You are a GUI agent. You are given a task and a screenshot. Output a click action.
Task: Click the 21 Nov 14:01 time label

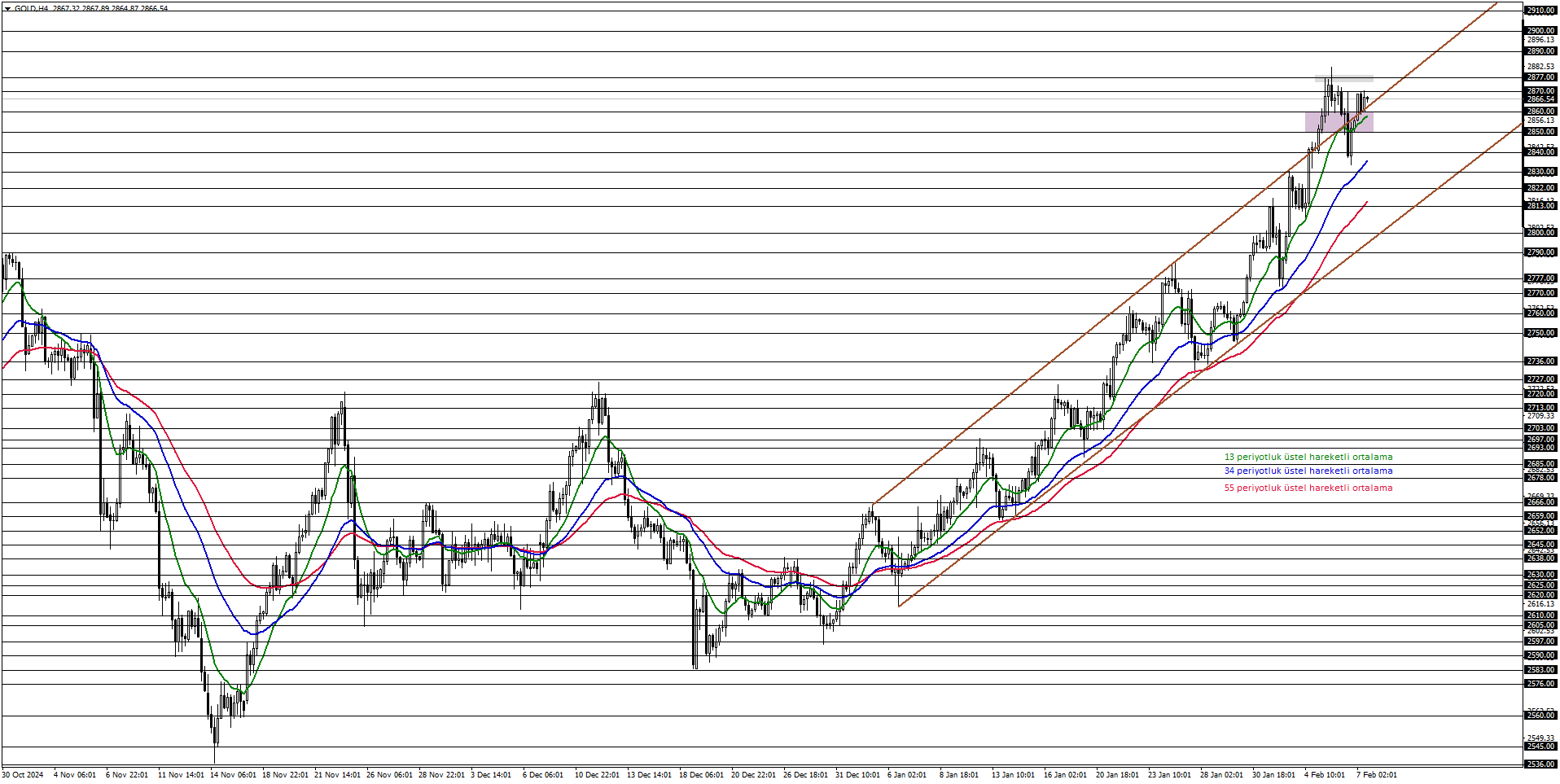point(337,775)
